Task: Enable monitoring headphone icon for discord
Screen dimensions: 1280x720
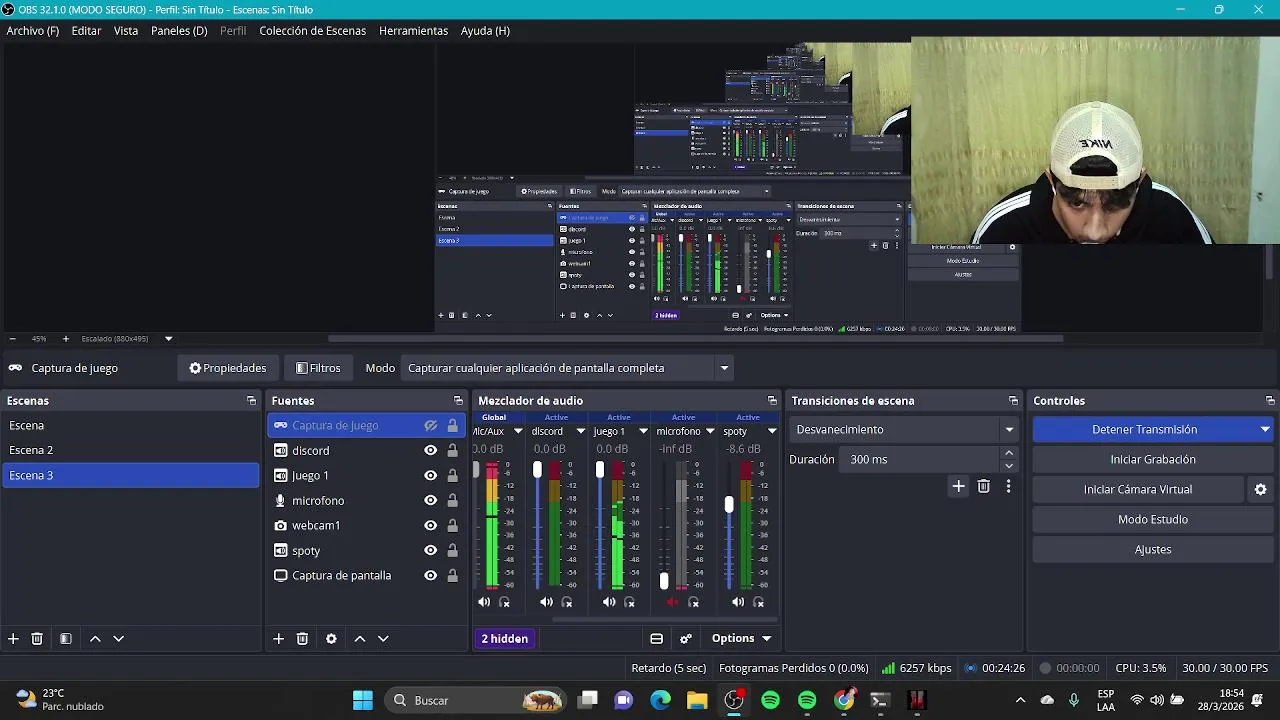Action: click(567, 602)
